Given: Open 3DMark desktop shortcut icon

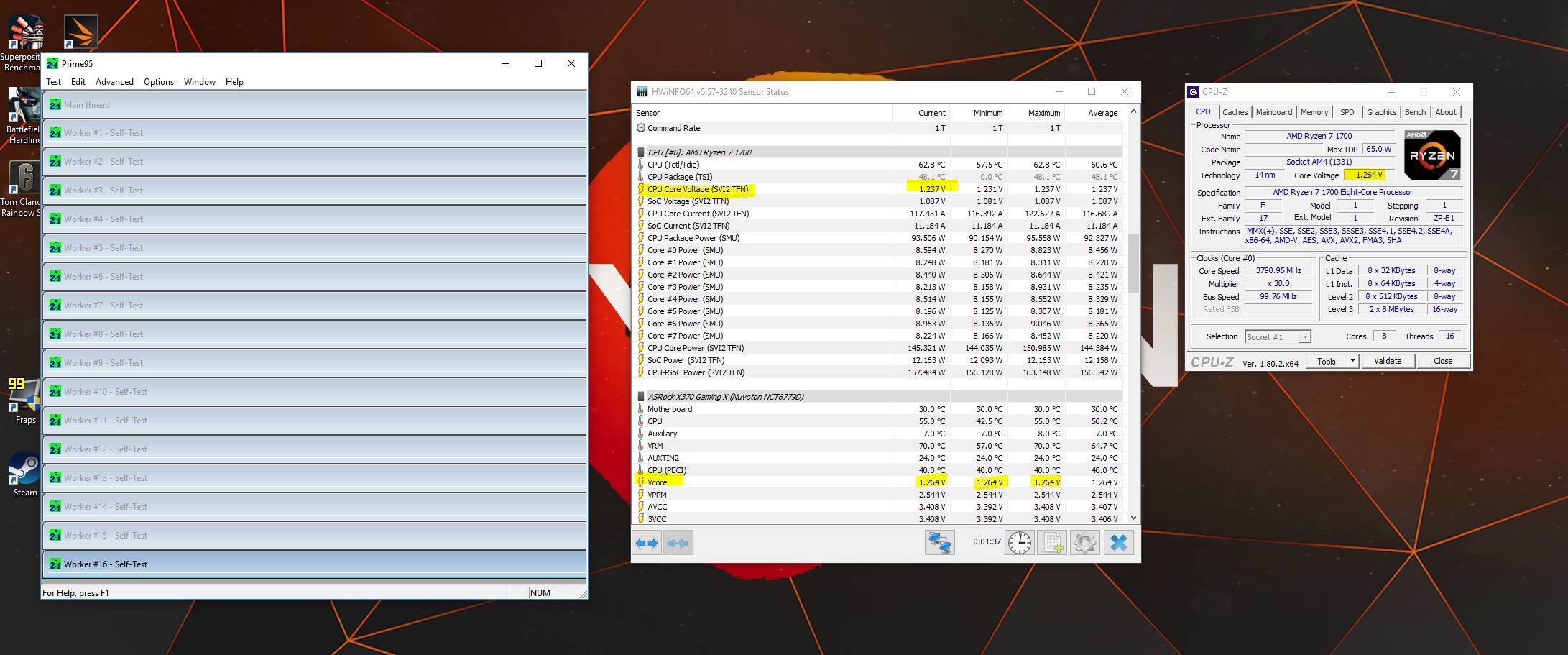Looking at the screenshot, I should (x=80, y=32).
